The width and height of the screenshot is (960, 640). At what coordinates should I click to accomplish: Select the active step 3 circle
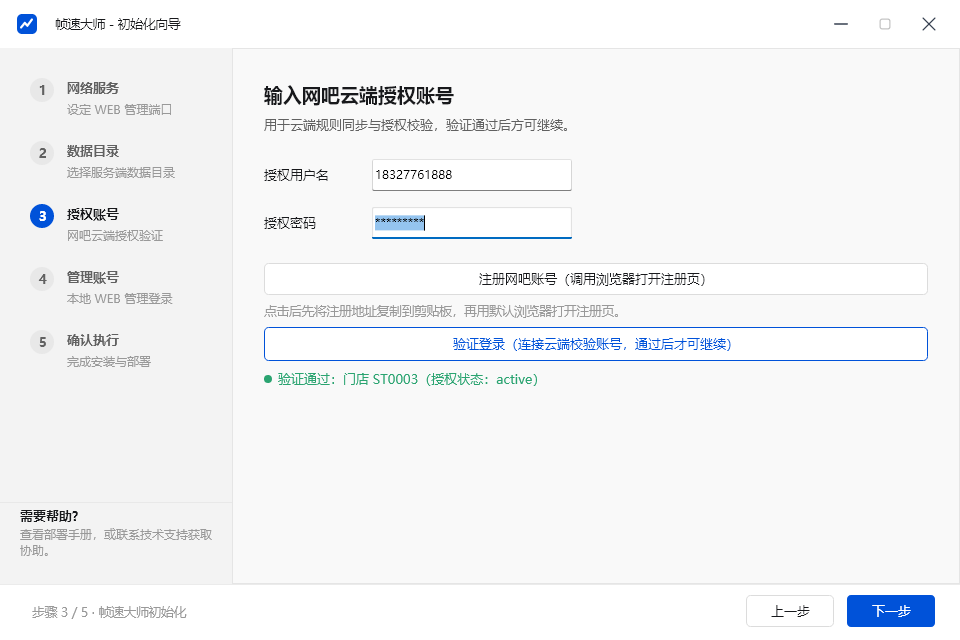coord(42,216)
